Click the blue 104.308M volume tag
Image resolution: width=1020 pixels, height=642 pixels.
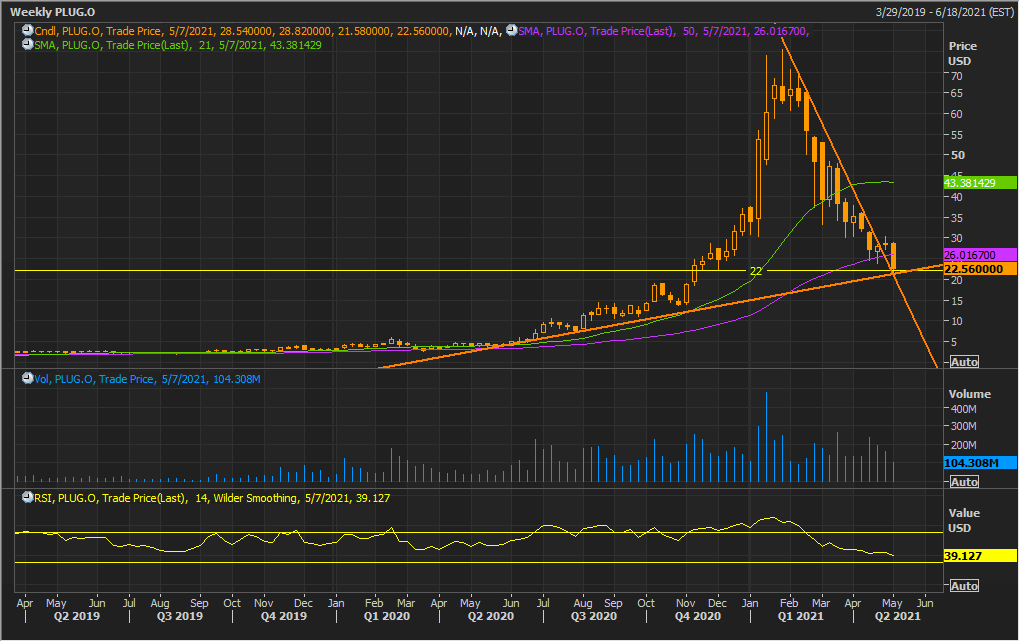[x=980, y=463]
